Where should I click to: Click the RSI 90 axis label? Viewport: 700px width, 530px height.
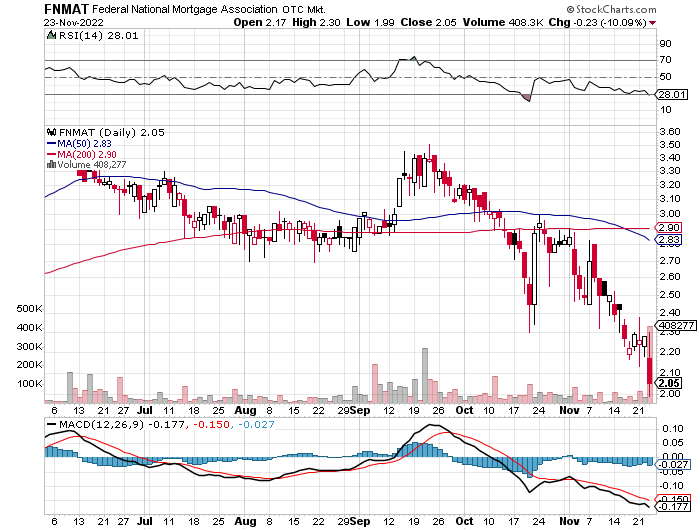point(666,44)
